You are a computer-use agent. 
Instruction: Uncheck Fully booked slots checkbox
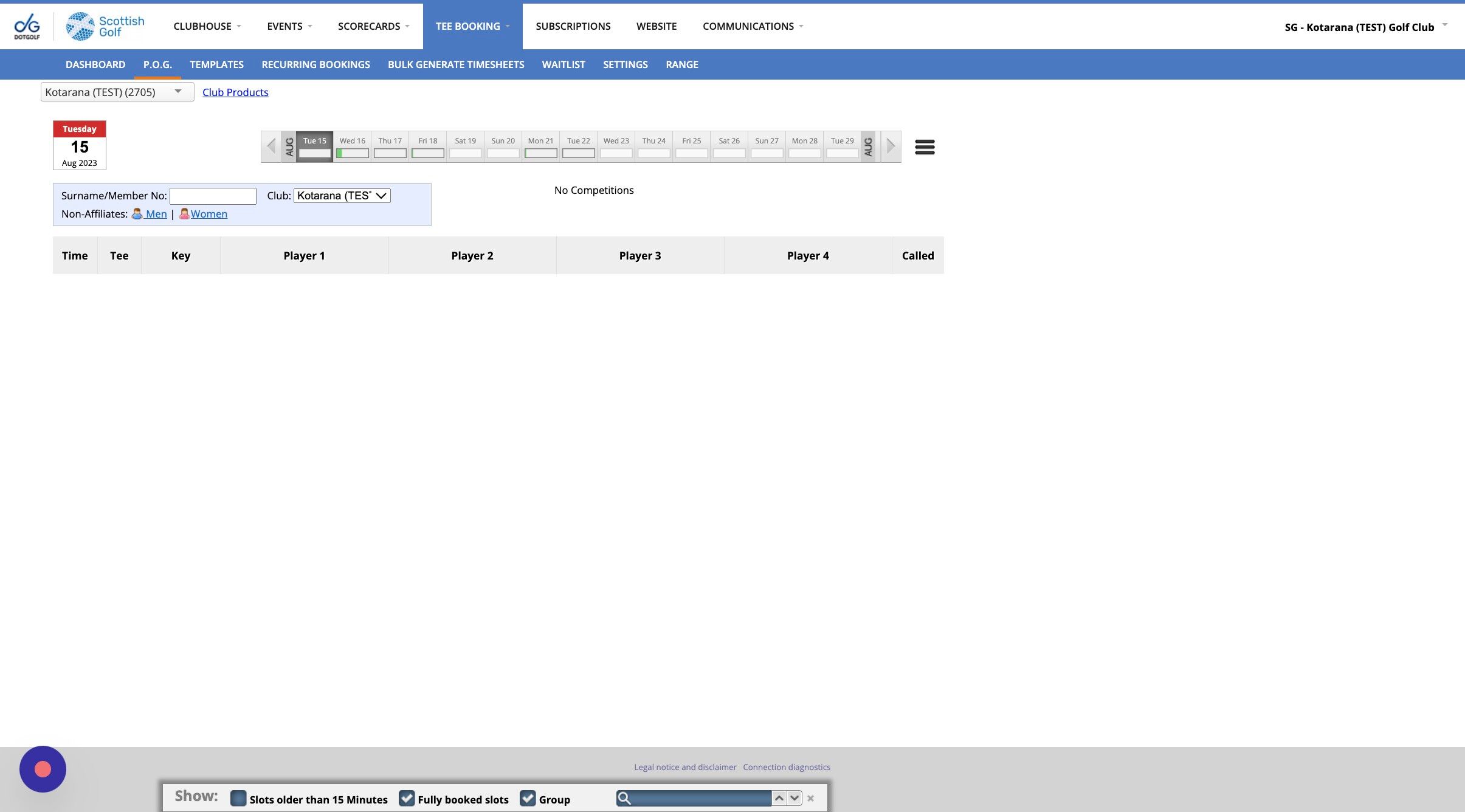[407, 799]
